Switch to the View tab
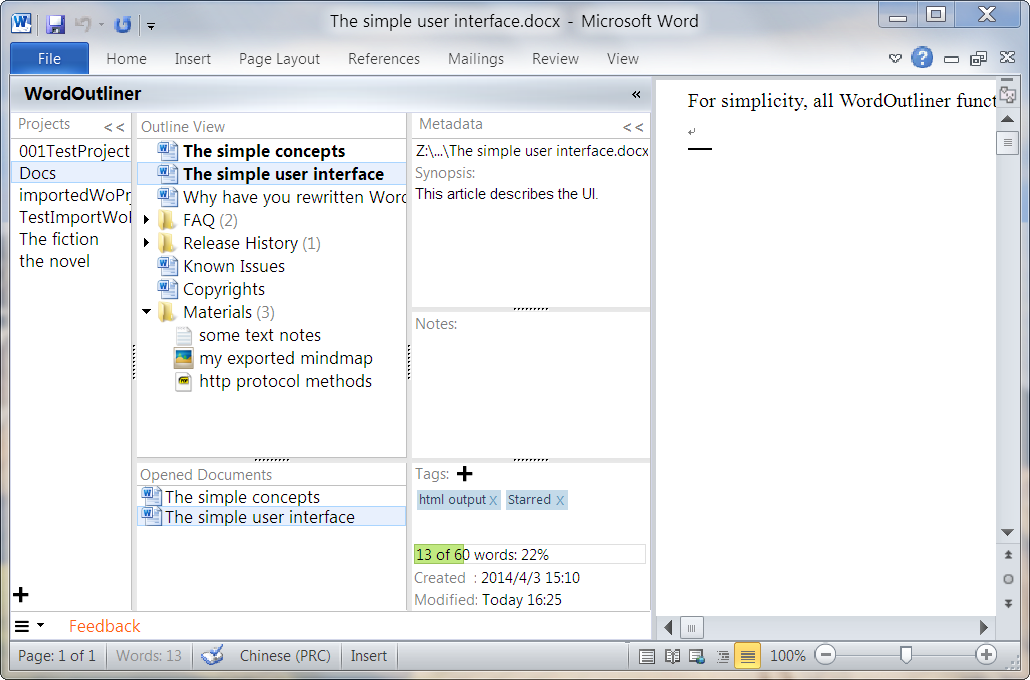The height and width of the screenshot is (680, 1030). coord(623,58)
